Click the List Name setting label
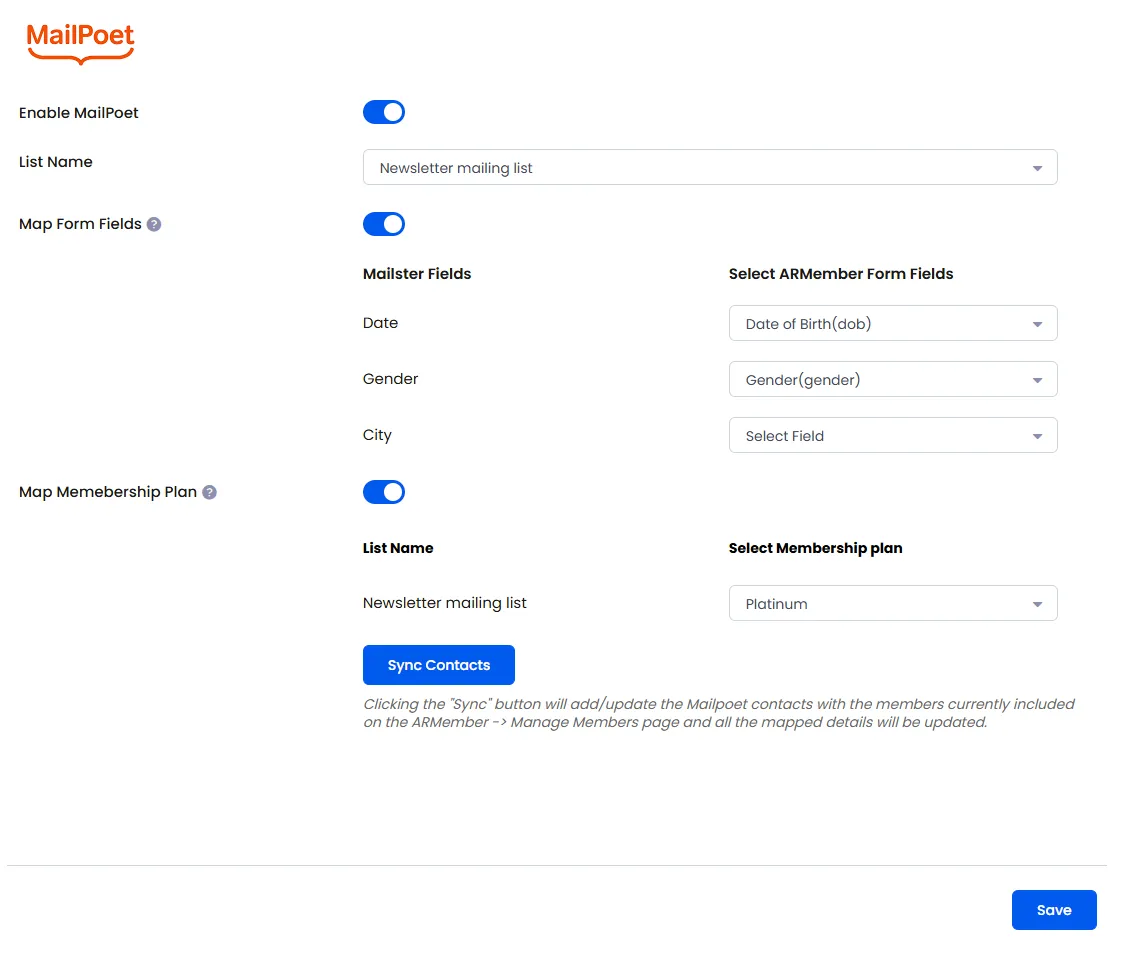The width and height of the screenshot is (1133, 961). [x=56, y=163]
